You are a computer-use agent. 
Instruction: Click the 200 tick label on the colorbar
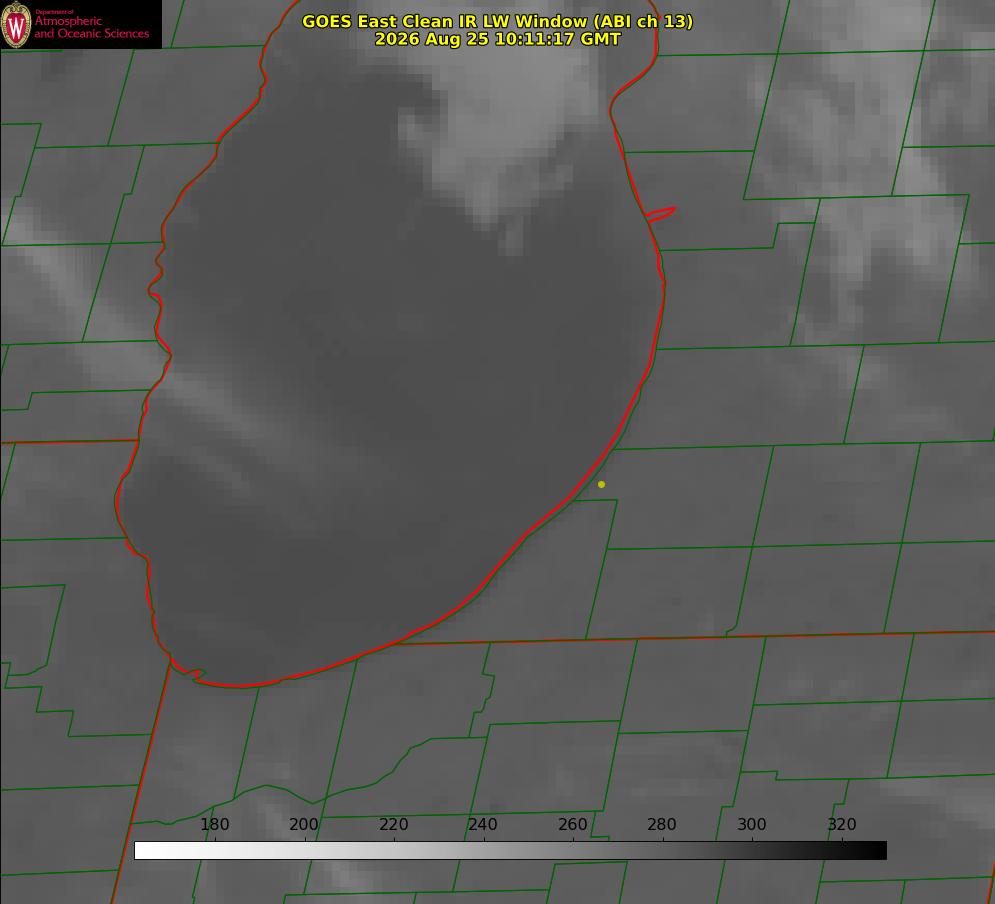(303, 824)
